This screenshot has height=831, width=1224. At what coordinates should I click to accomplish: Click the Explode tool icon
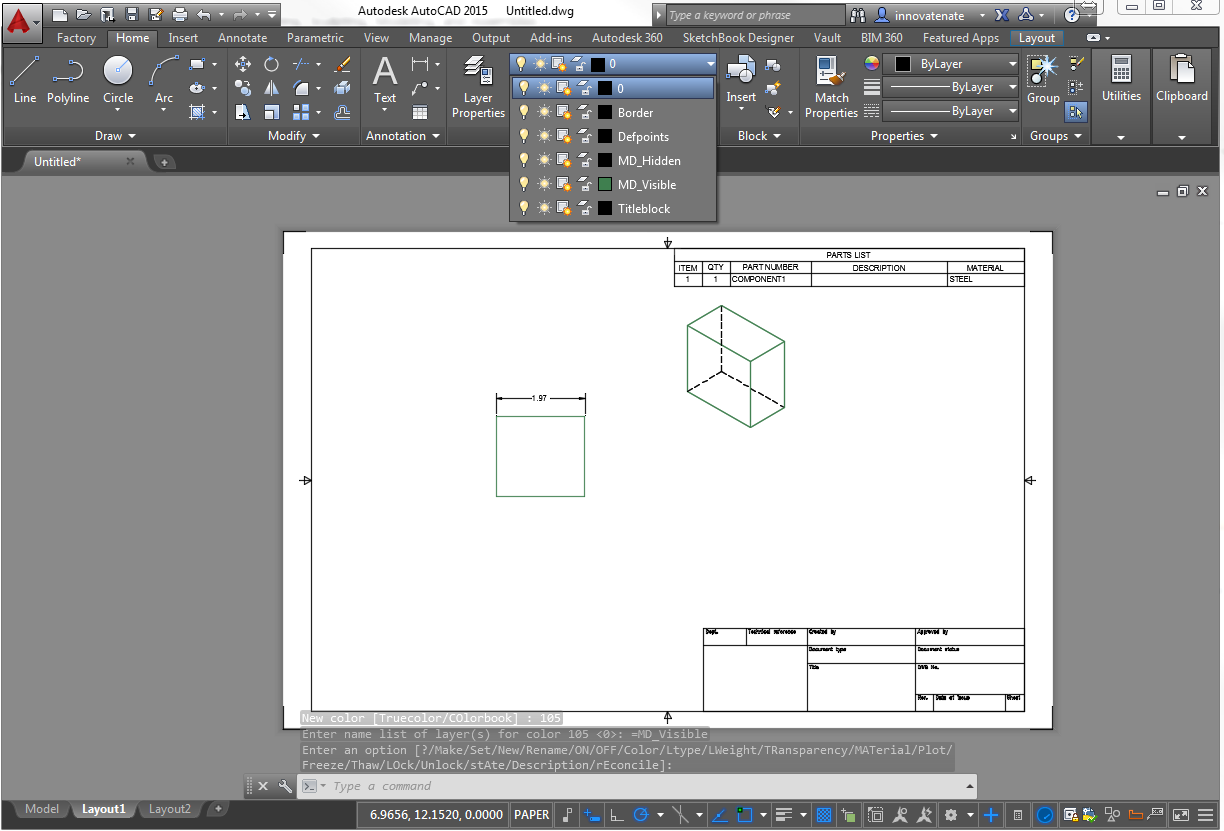342,88
